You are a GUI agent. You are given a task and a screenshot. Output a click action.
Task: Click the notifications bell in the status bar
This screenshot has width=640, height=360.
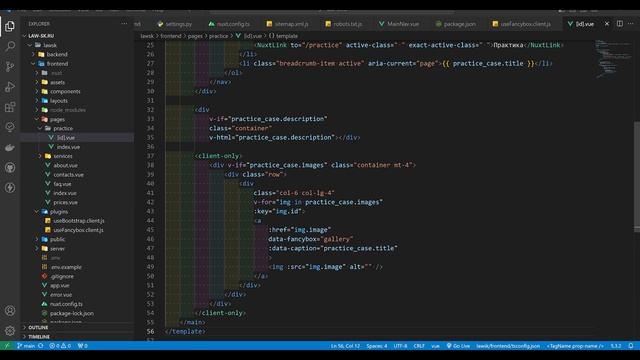click(631, 346)
